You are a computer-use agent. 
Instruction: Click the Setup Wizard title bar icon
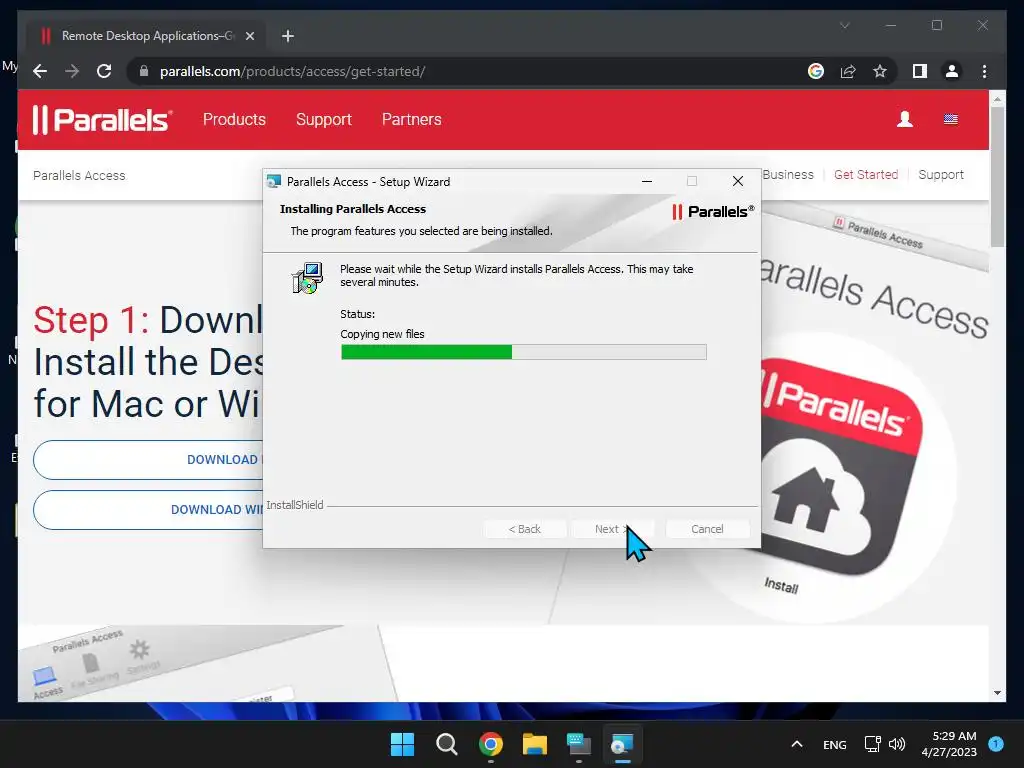(x=274, y=181)
